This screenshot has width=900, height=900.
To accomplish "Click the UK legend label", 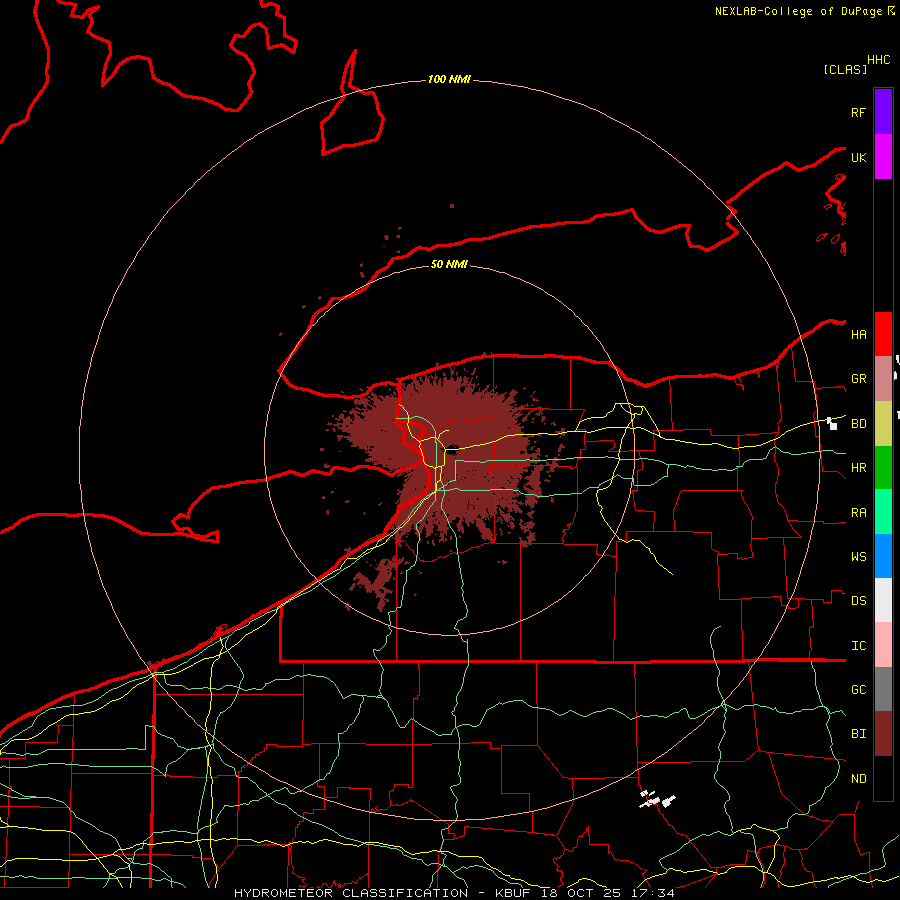I will click(858, 157).
